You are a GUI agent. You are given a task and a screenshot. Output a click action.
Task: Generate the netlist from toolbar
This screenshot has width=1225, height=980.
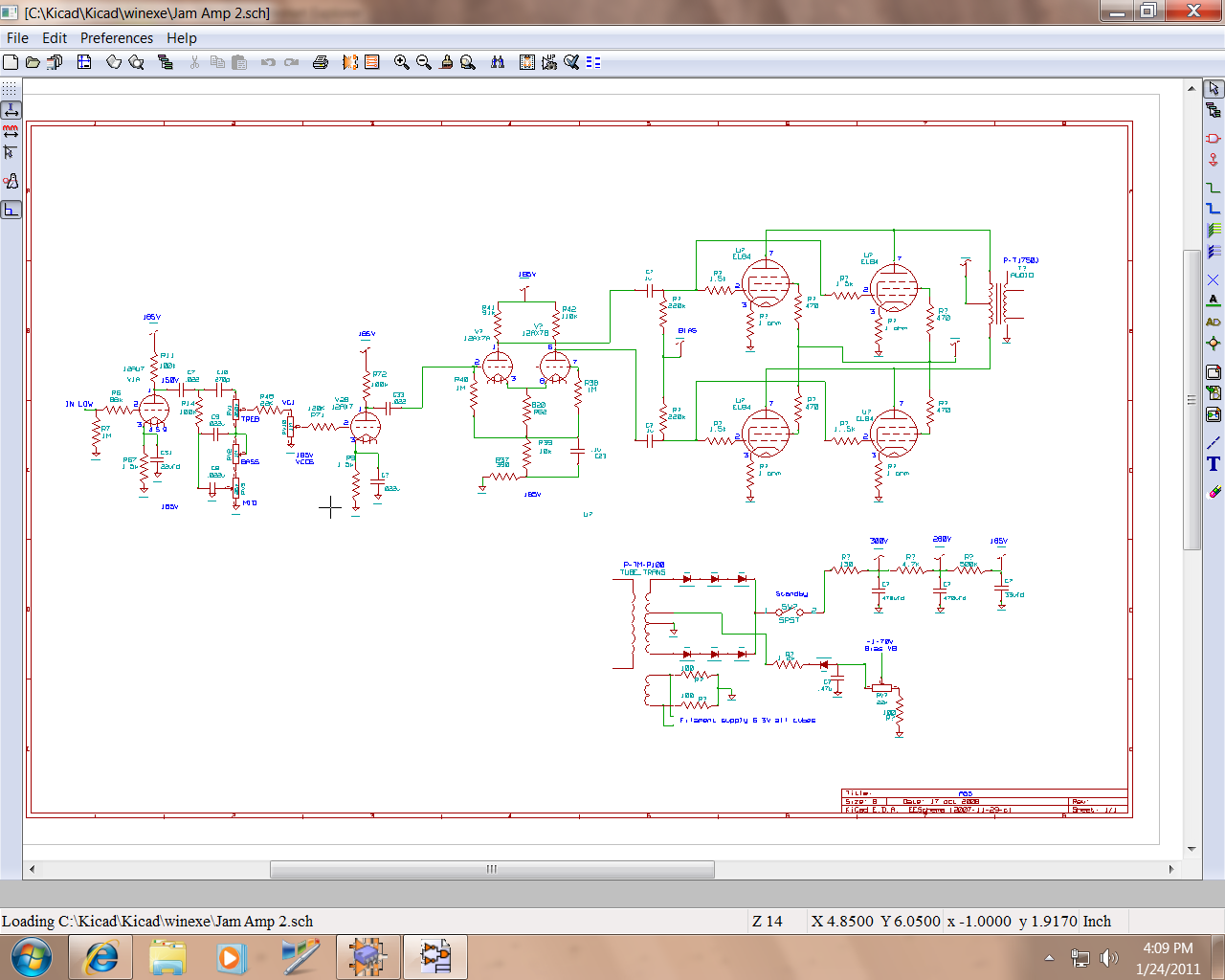coord(527,62)
